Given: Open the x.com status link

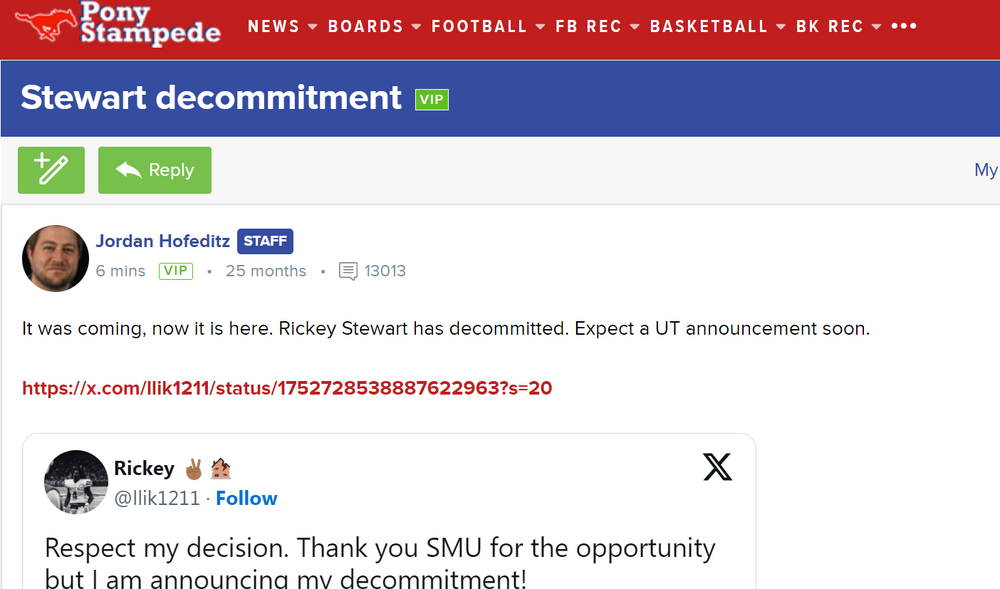Looking at the screenshot, I should coord(287,388).
